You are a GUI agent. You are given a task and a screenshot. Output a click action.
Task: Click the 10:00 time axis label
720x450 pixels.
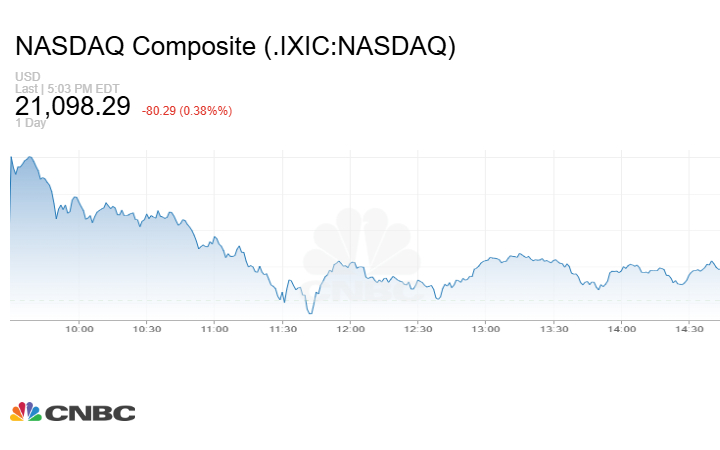(79, 329)
